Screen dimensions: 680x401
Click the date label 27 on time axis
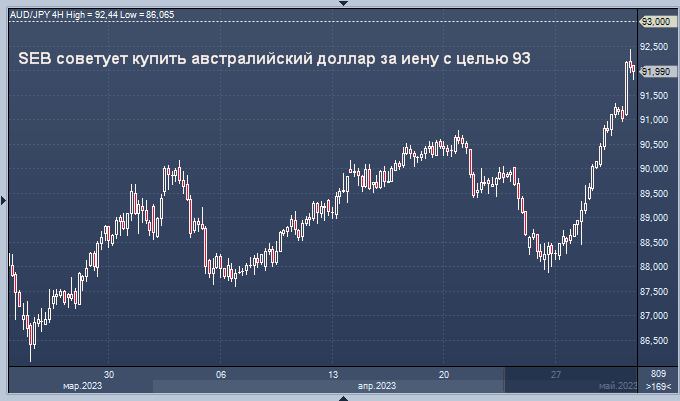(555, 373)
